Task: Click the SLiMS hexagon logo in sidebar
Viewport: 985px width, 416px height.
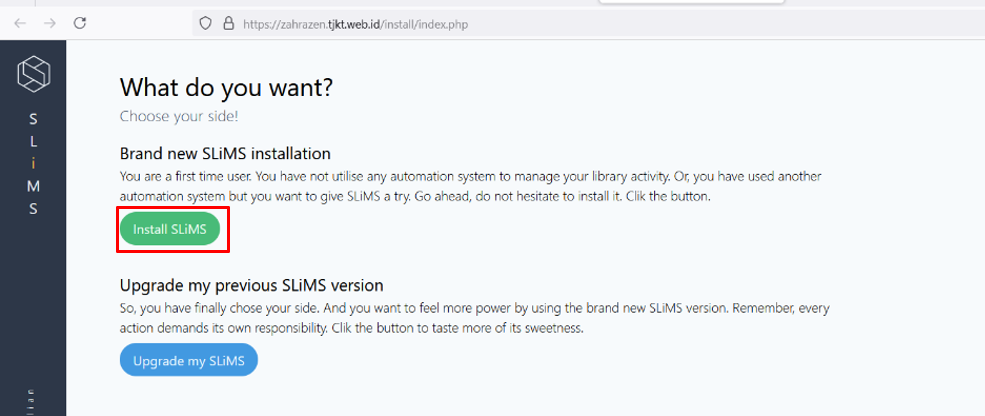Action: pyautogui.click(x=33, y=74)
